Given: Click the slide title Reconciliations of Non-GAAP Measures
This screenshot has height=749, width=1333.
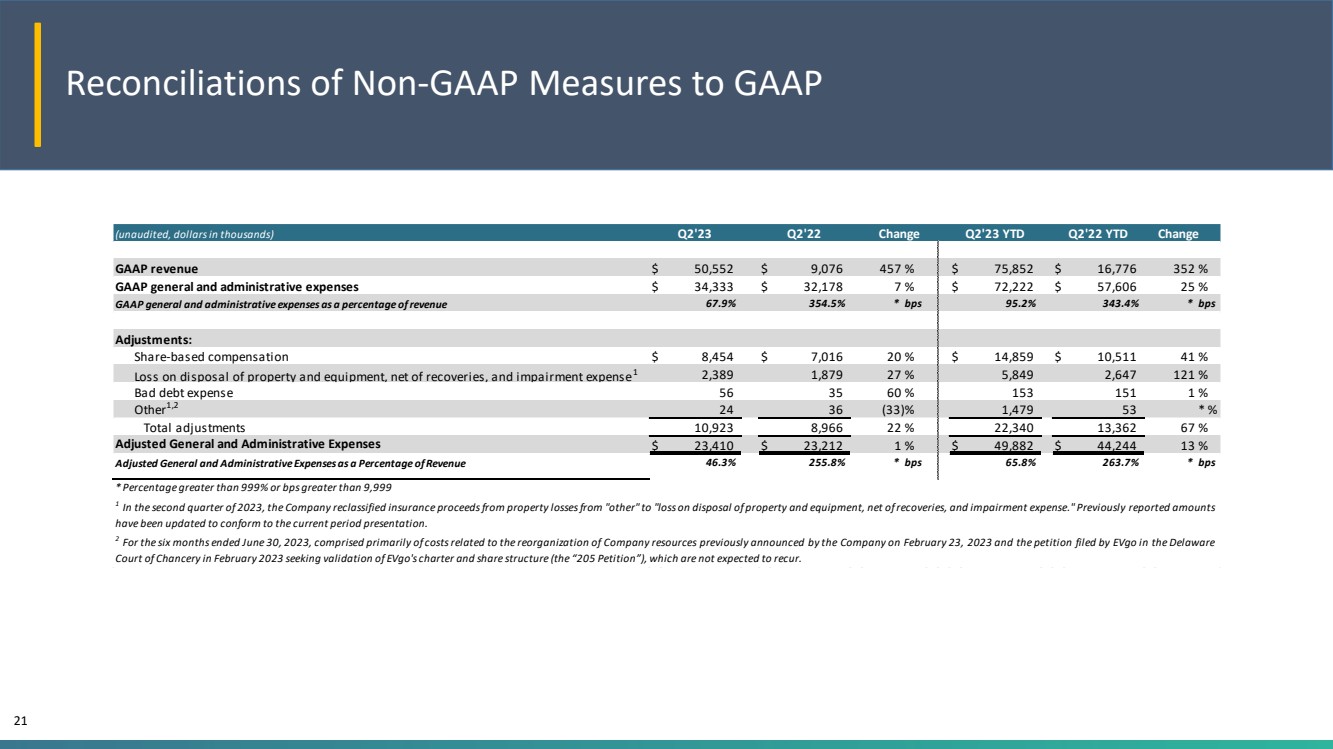Looking at the screenshot, I should pos(444,85).
